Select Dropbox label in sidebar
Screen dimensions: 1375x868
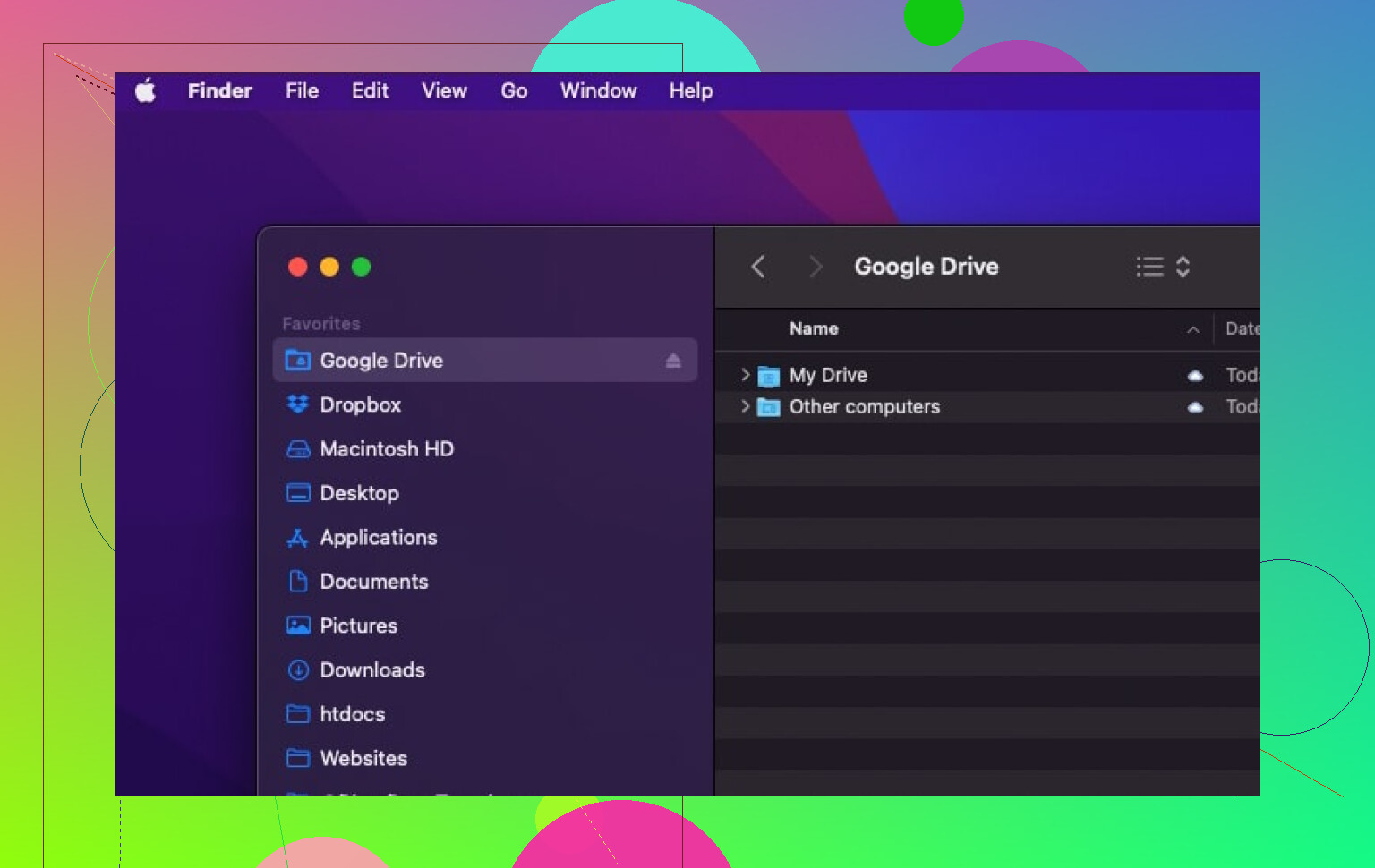(361, 404)
